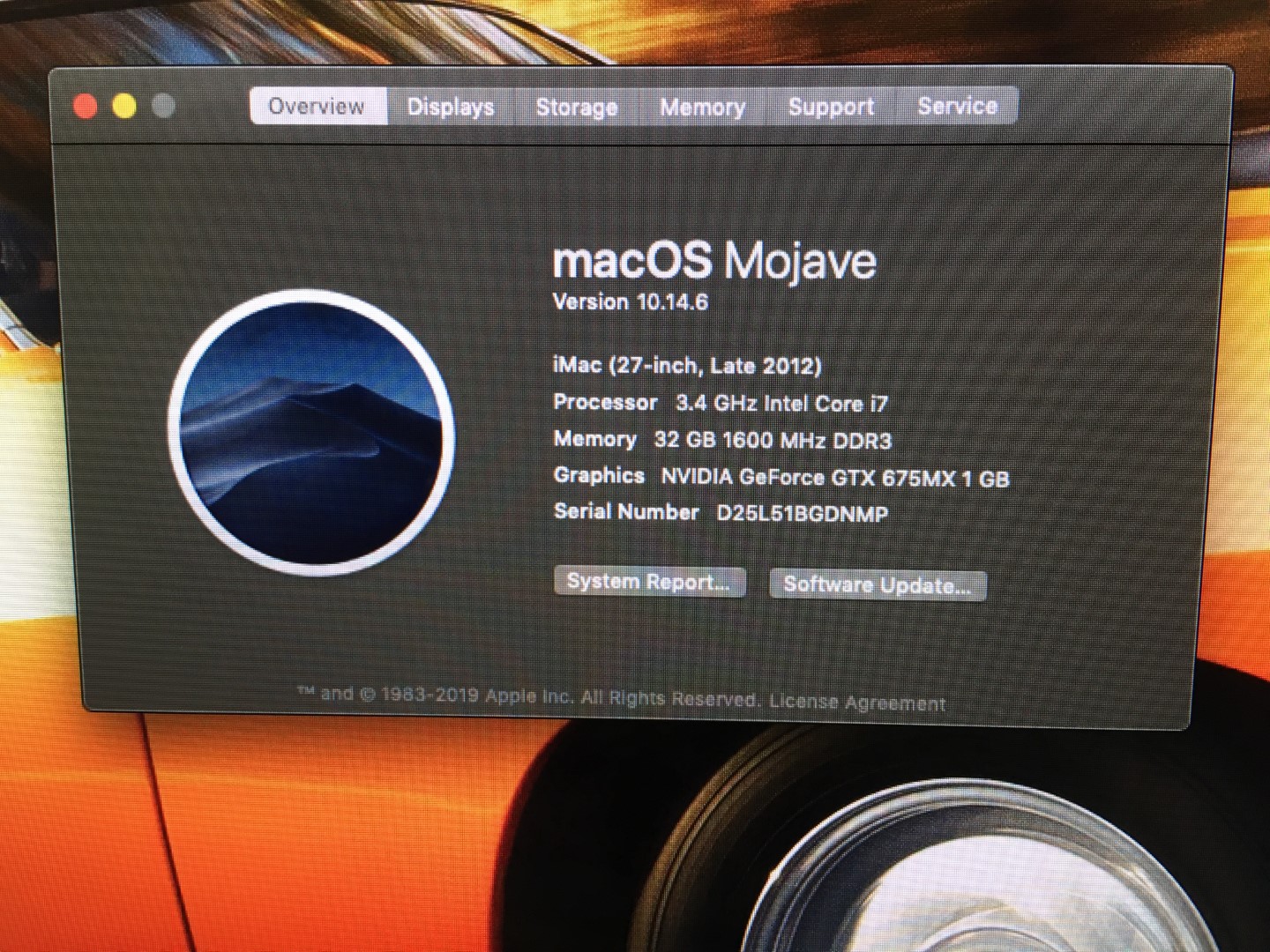Open the License Agreement link

(x=857, y=703)
